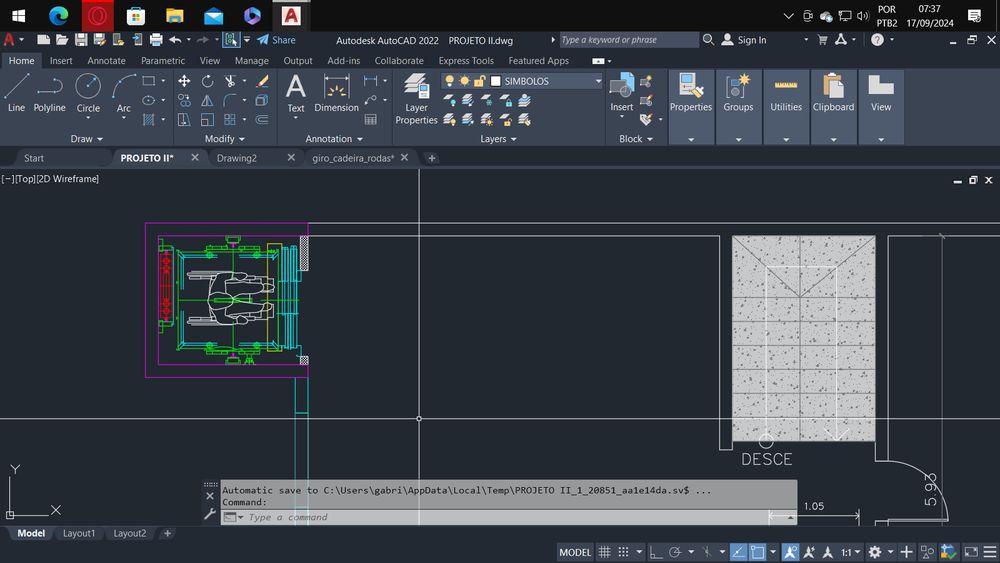Viewport: 1000px width, 563px height.
Task: Activate the Circle tool
Action: pyautogui.click(x=88, y=92)
